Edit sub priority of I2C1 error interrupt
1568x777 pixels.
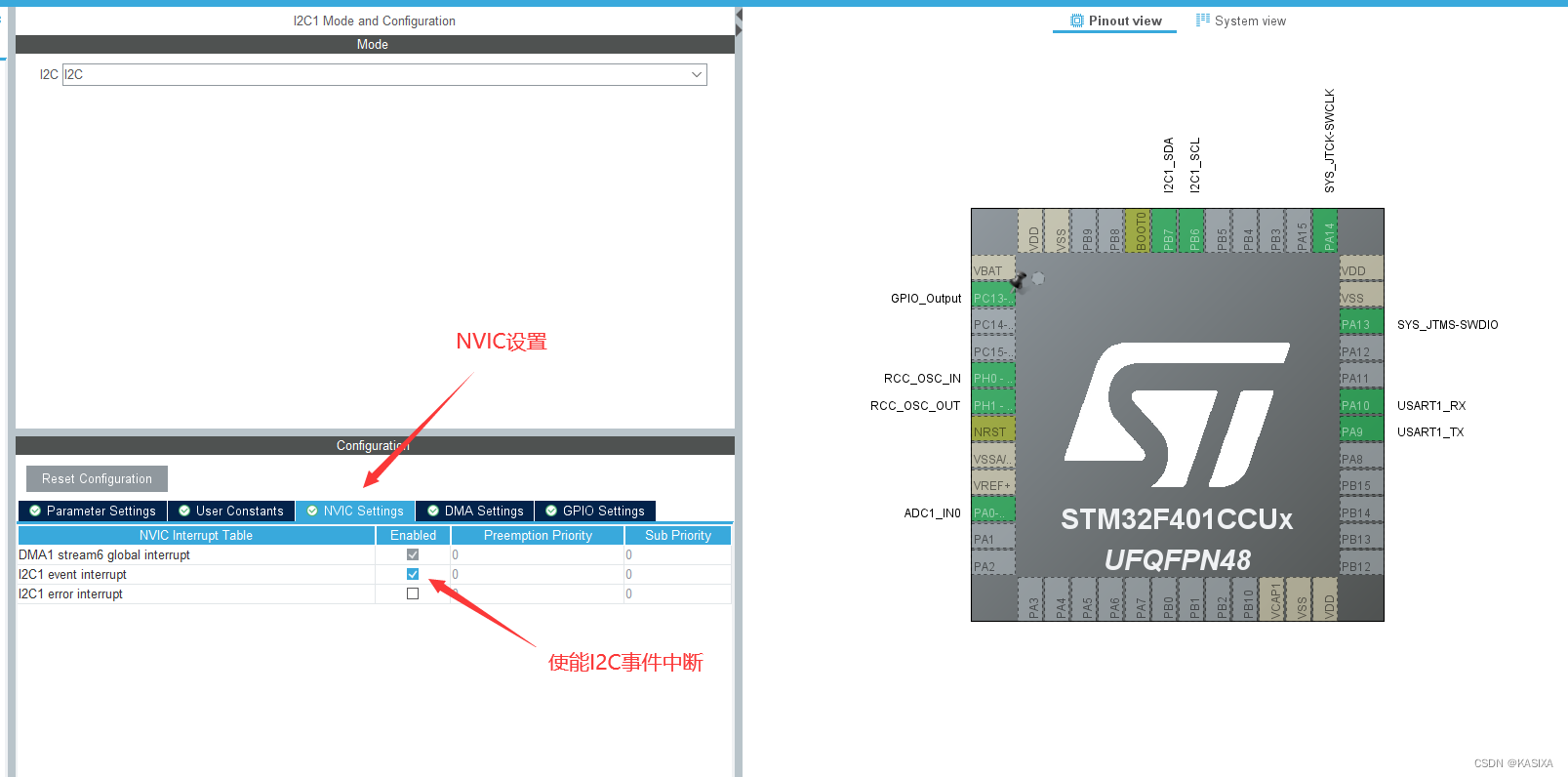coord(678,593)
